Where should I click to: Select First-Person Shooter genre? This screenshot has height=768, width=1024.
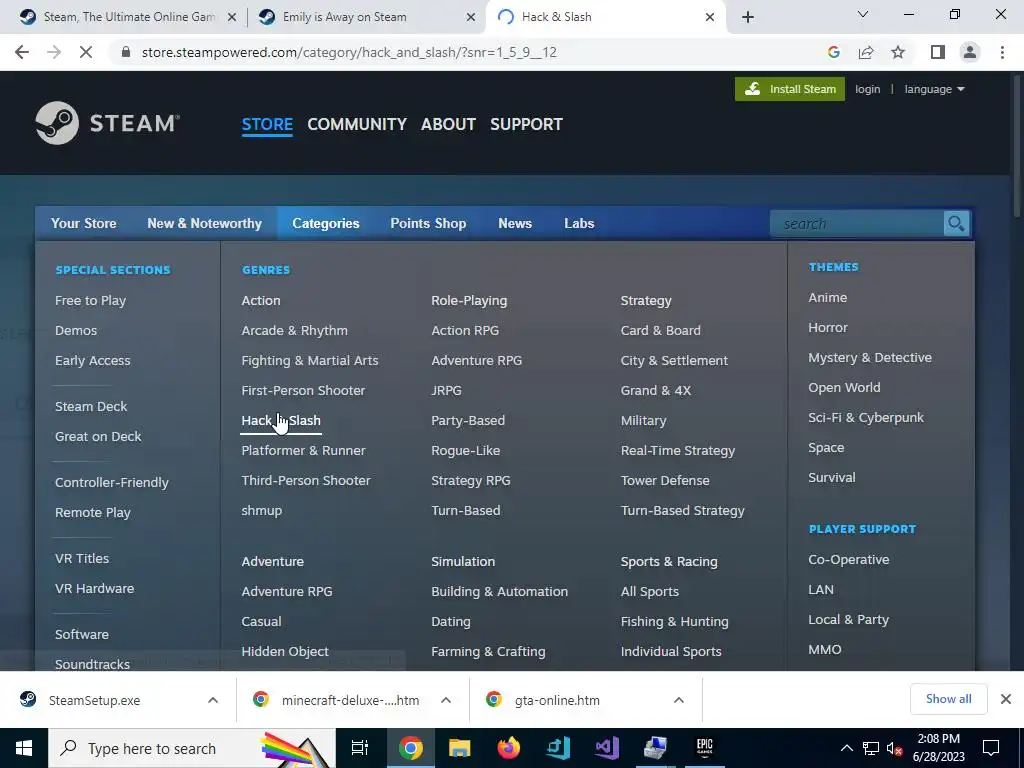pos(303,391)
